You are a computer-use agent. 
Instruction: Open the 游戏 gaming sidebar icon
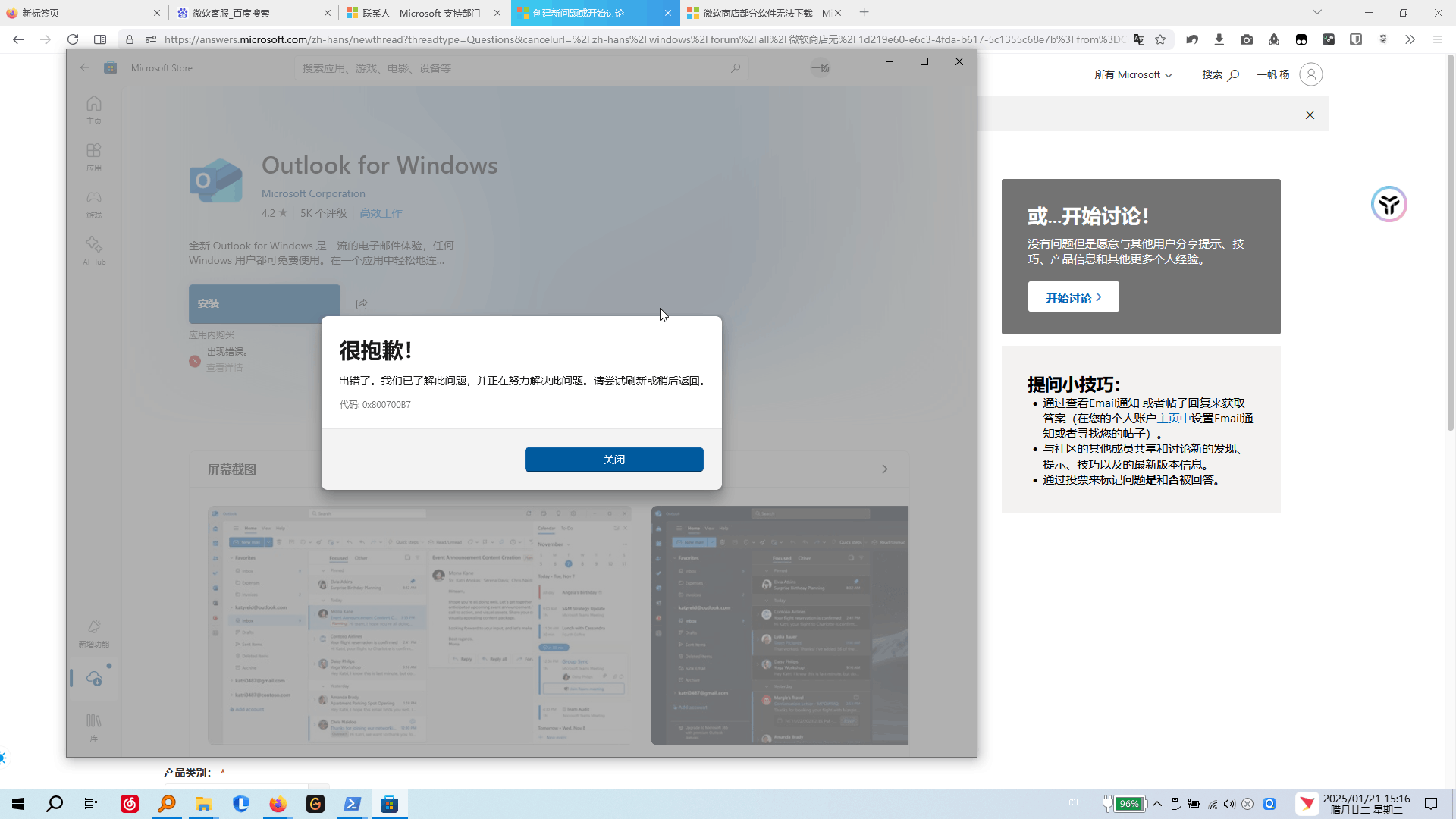93,203
